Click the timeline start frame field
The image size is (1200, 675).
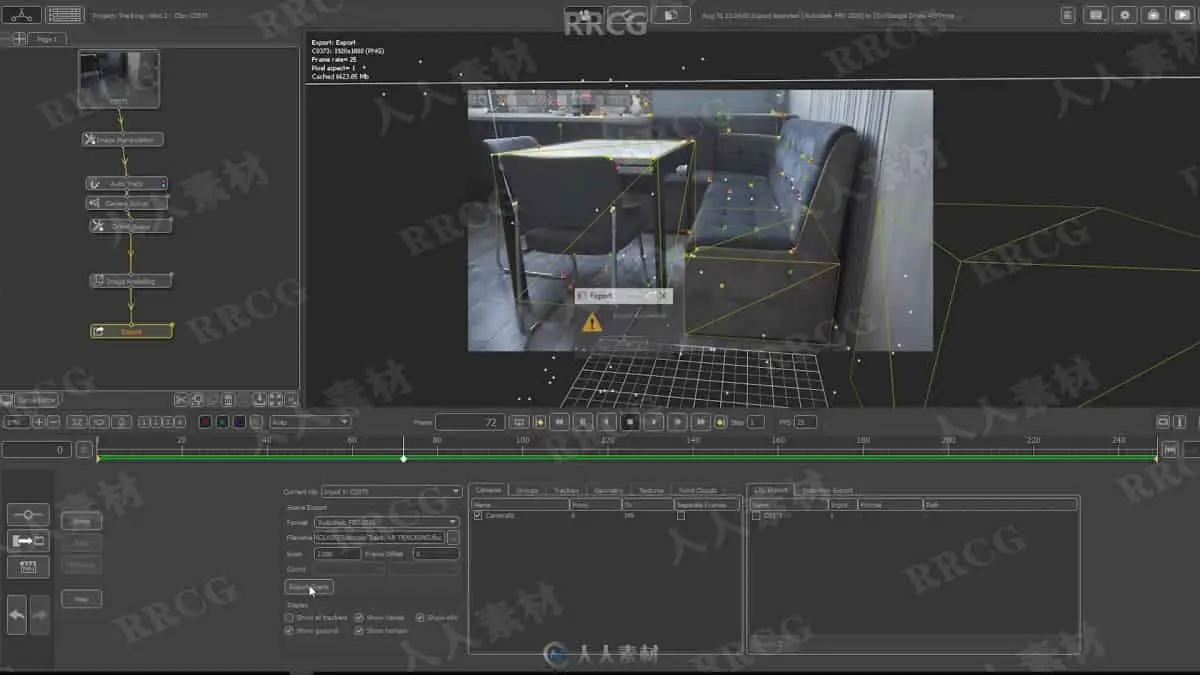click(36, 450)
